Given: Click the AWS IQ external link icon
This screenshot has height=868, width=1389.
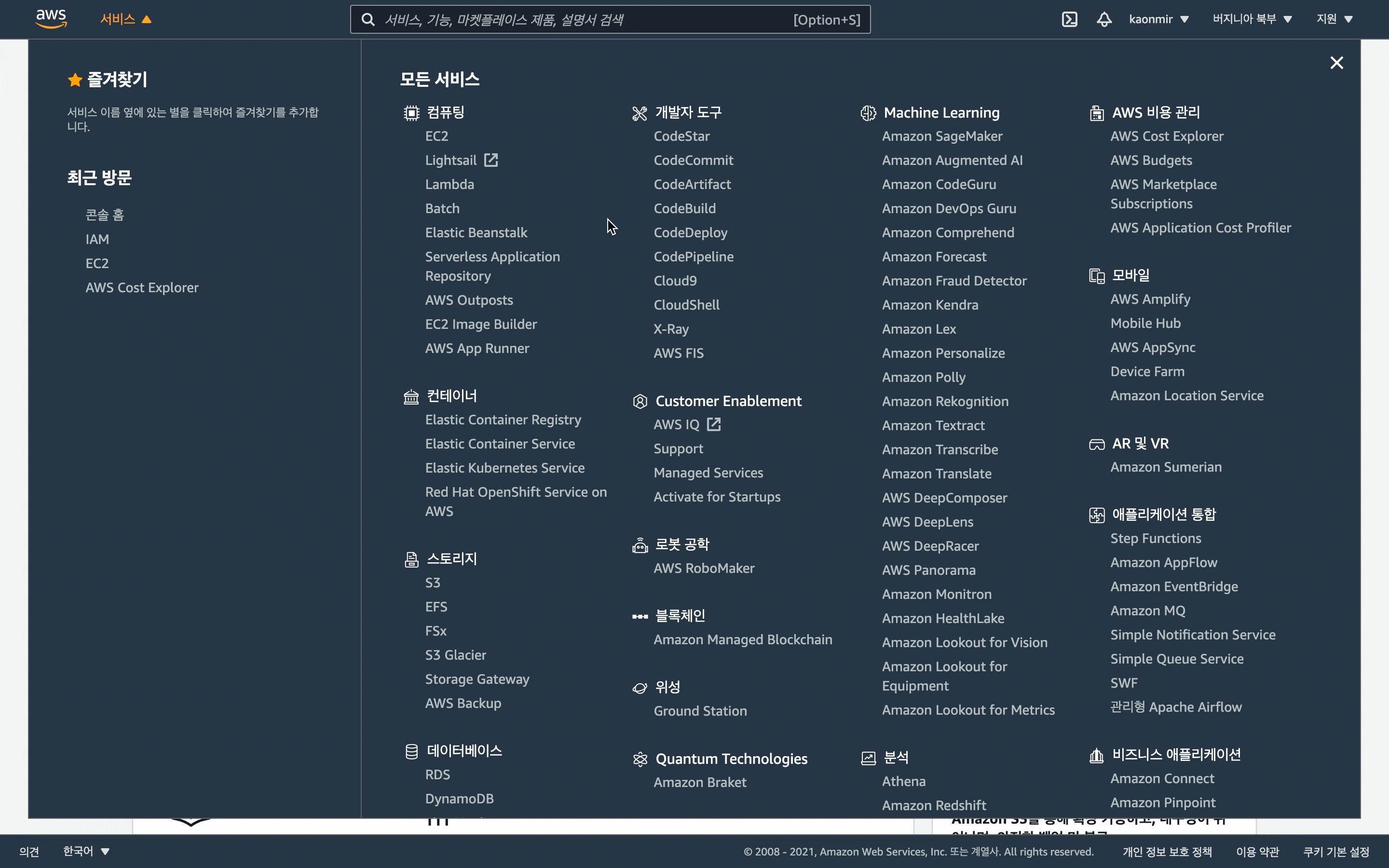Looking at the screenshot, I should [x=713, y=424].
